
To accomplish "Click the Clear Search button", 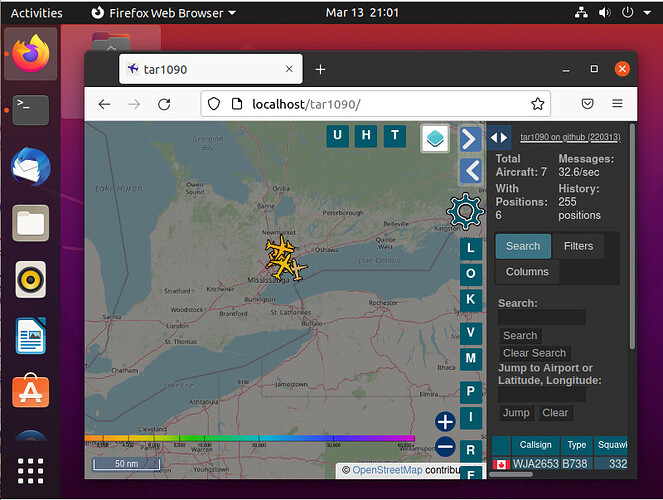I will pos(534,353).
